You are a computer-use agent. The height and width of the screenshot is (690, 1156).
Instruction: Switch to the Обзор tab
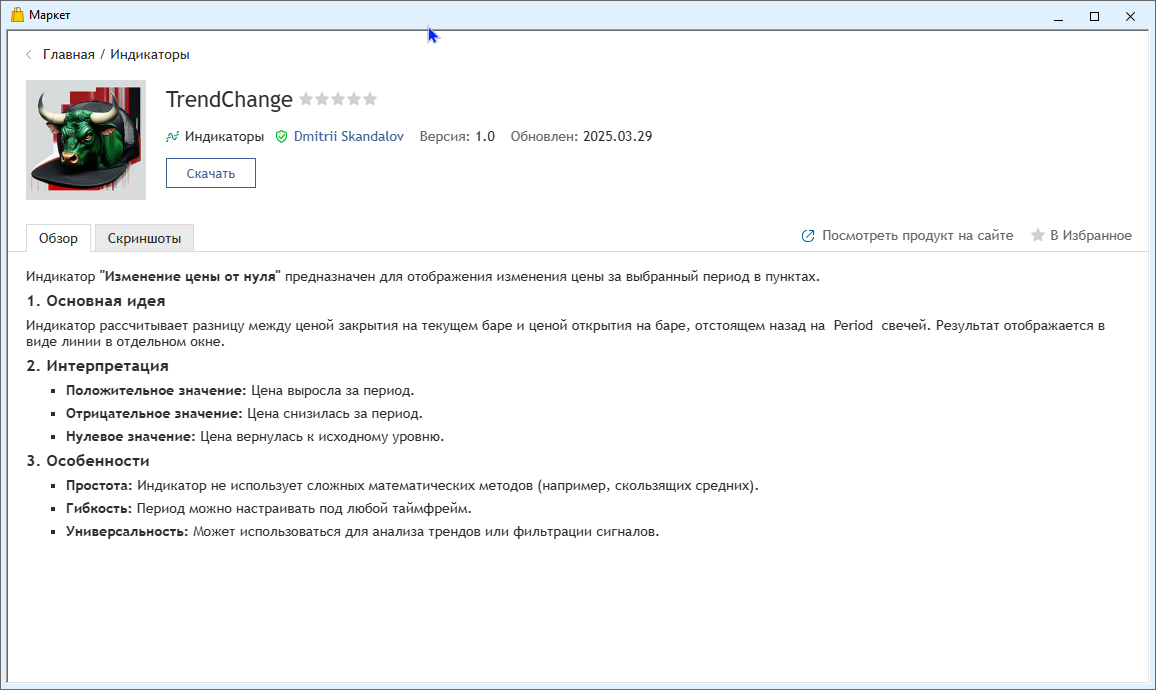(58, 238)
